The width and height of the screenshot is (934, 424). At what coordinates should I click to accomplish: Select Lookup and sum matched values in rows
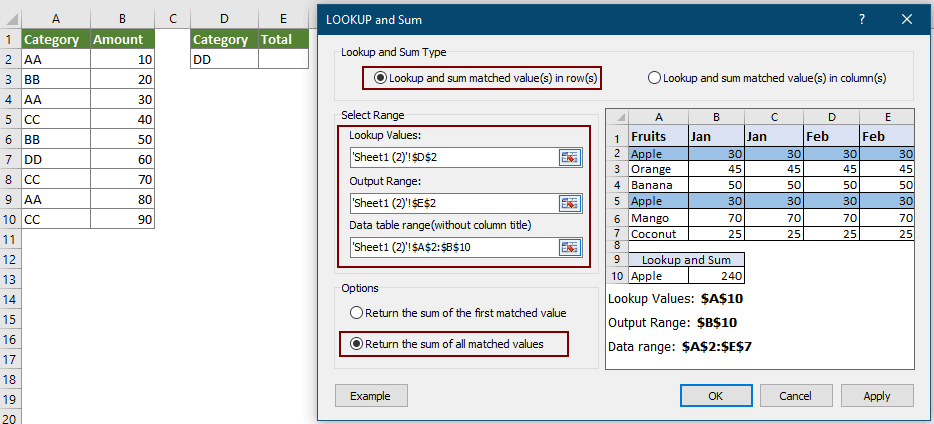click(380, 78)
